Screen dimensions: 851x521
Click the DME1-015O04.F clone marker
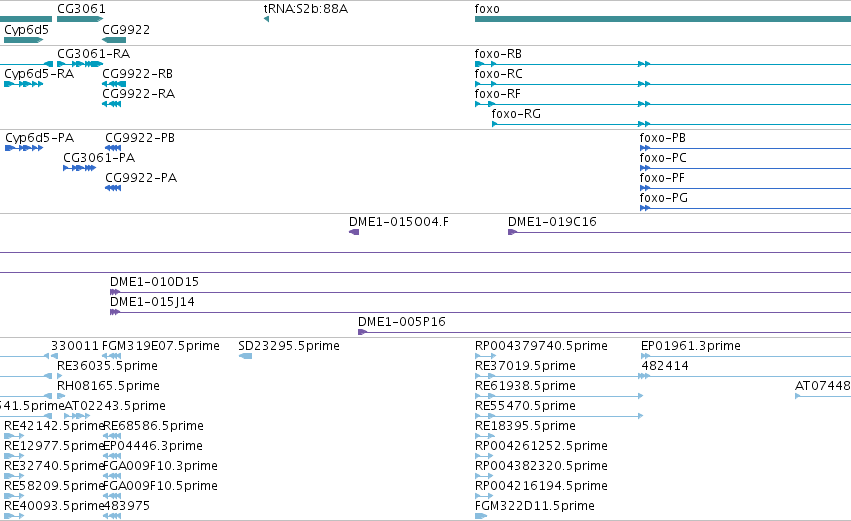coord(354,232)
